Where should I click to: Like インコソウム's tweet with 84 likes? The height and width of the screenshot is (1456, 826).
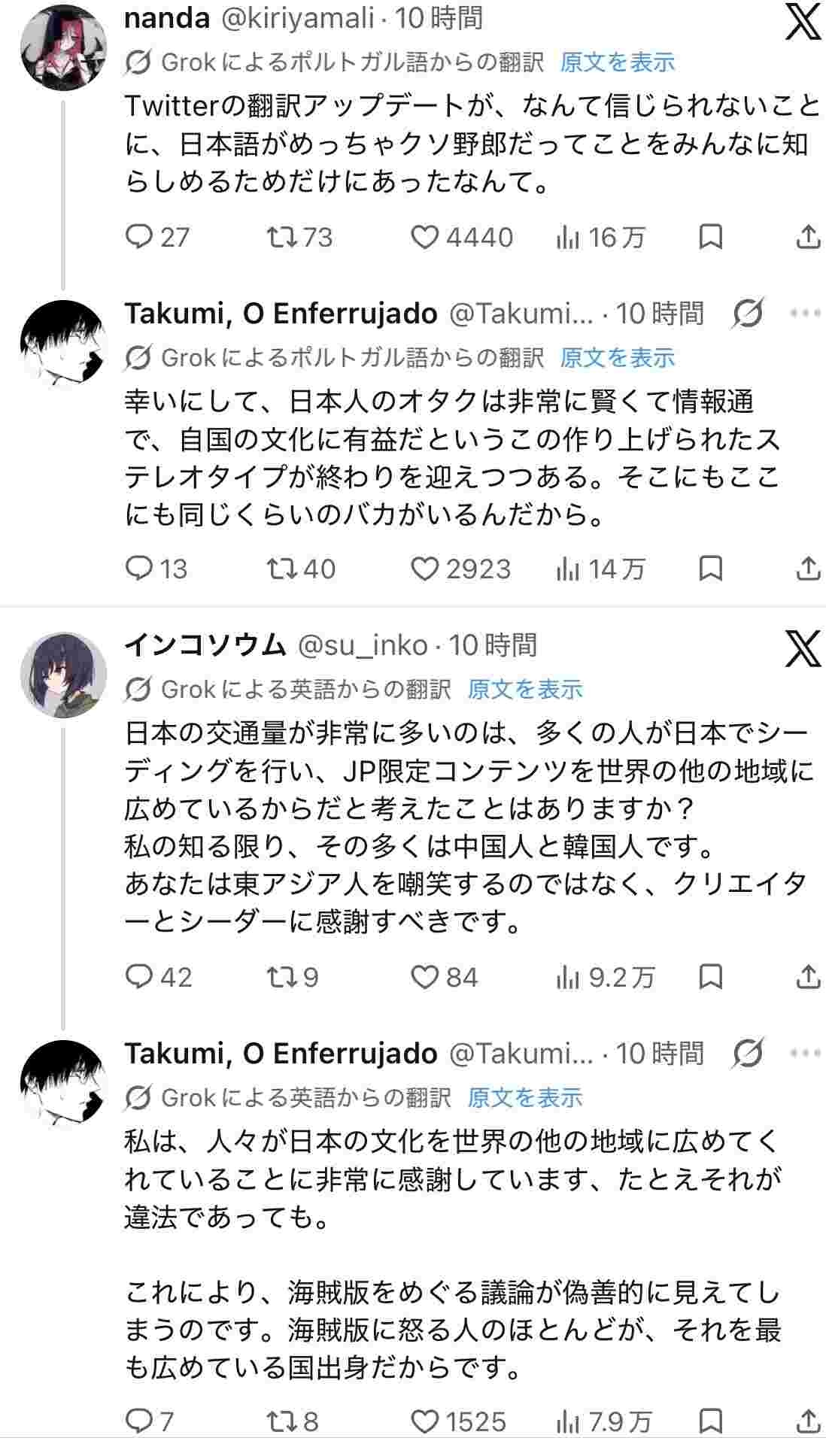pyautogui.click(x=425, y=977)
